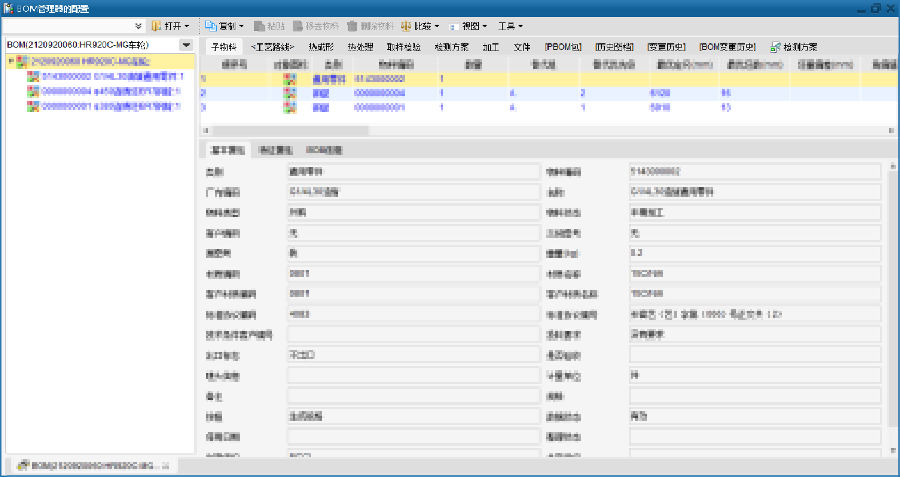Click the object icon in table row 2
The height and width of the screenshot is (477, 900).
click(290, 92)
